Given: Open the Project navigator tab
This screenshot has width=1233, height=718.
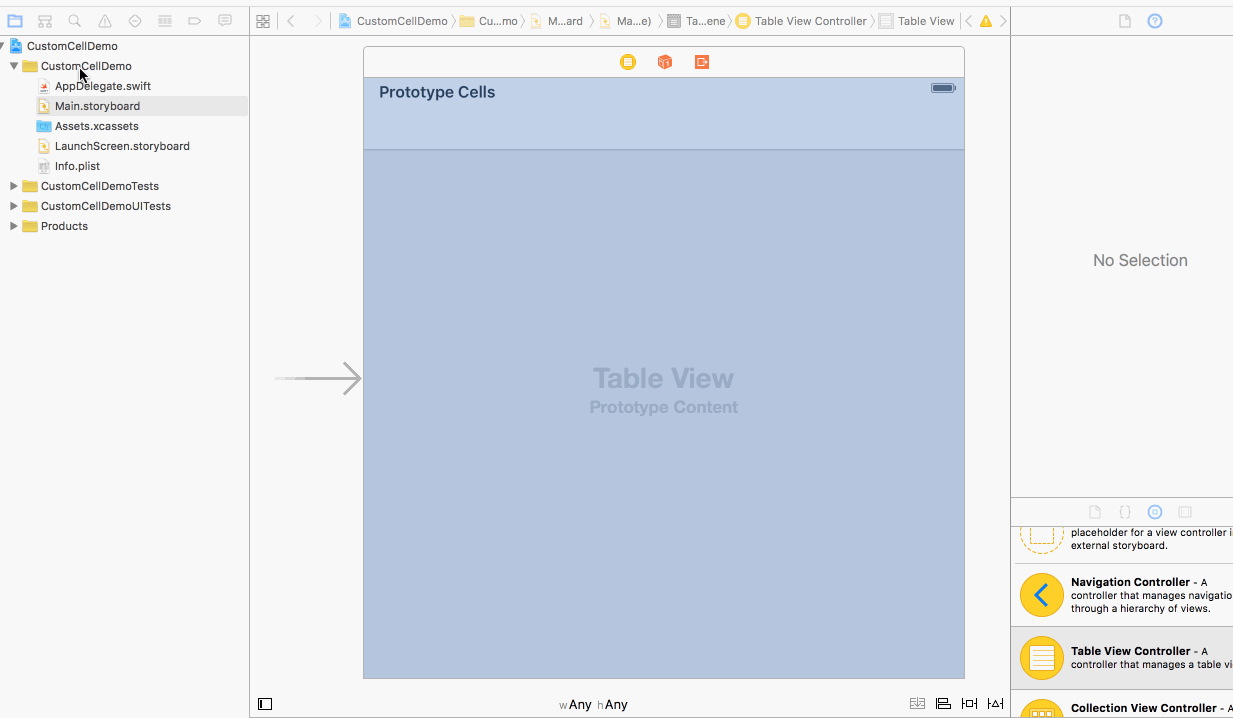Looking at the screenshot, I should [15, 21].
